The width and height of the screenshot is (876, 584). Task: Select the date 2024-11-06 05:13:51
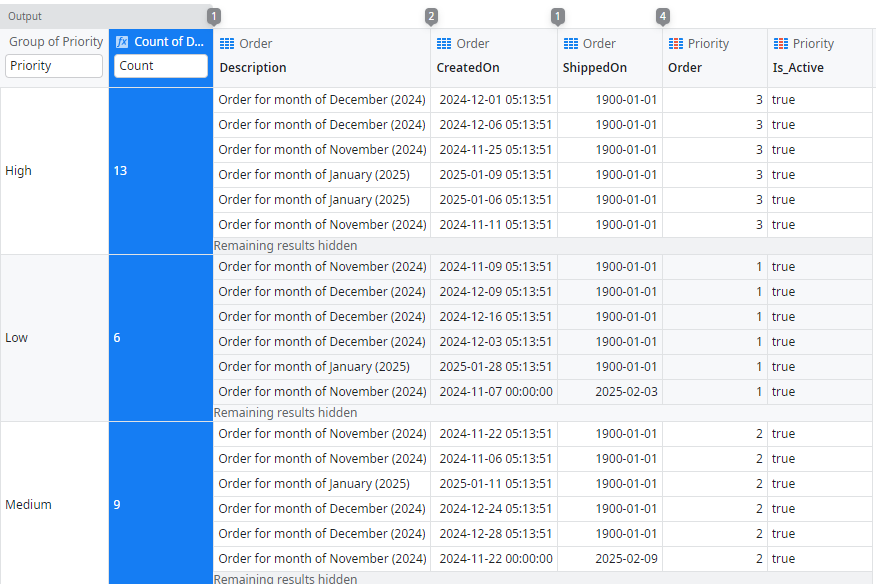496,459
